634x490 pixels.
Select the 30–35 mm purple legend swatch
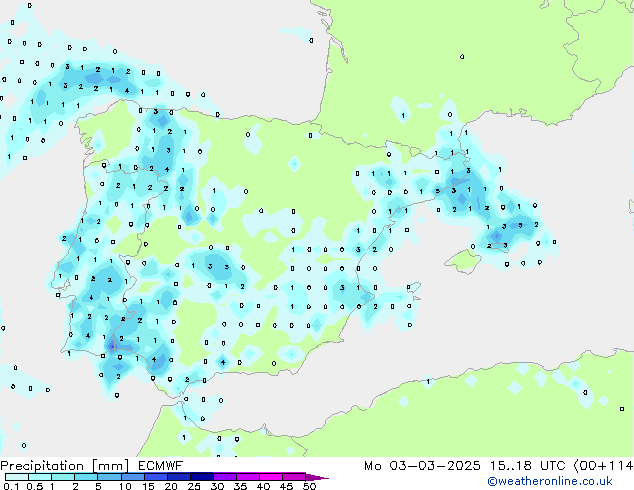coord(225,477)
